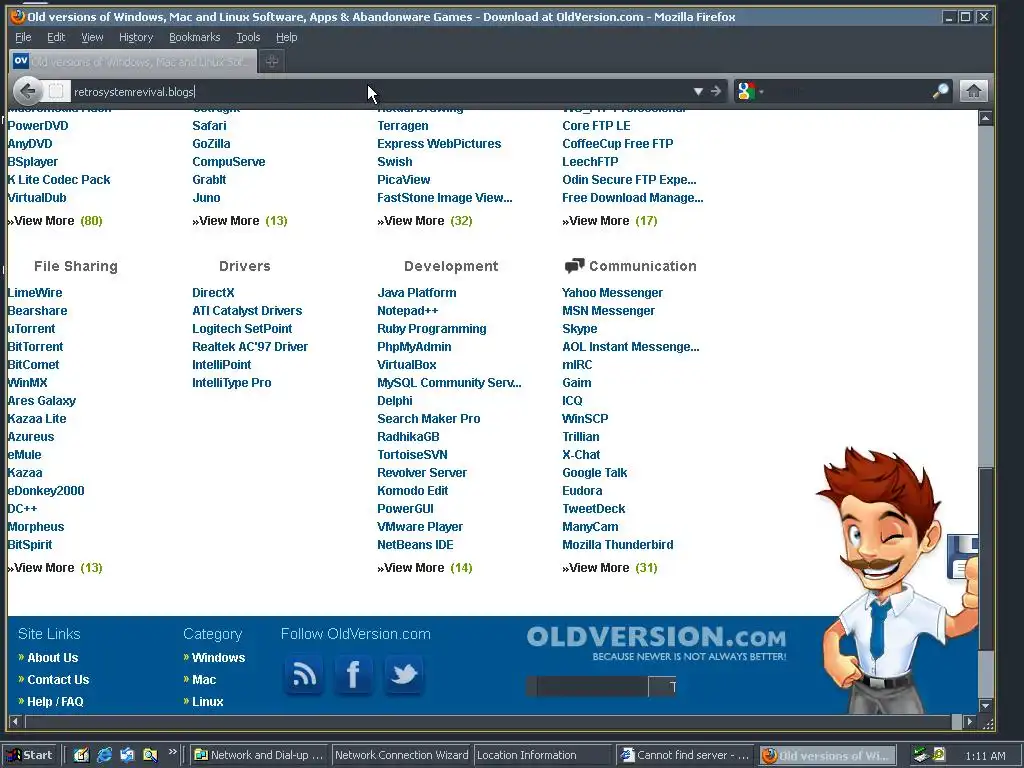Open the File menu

[23, 37]
